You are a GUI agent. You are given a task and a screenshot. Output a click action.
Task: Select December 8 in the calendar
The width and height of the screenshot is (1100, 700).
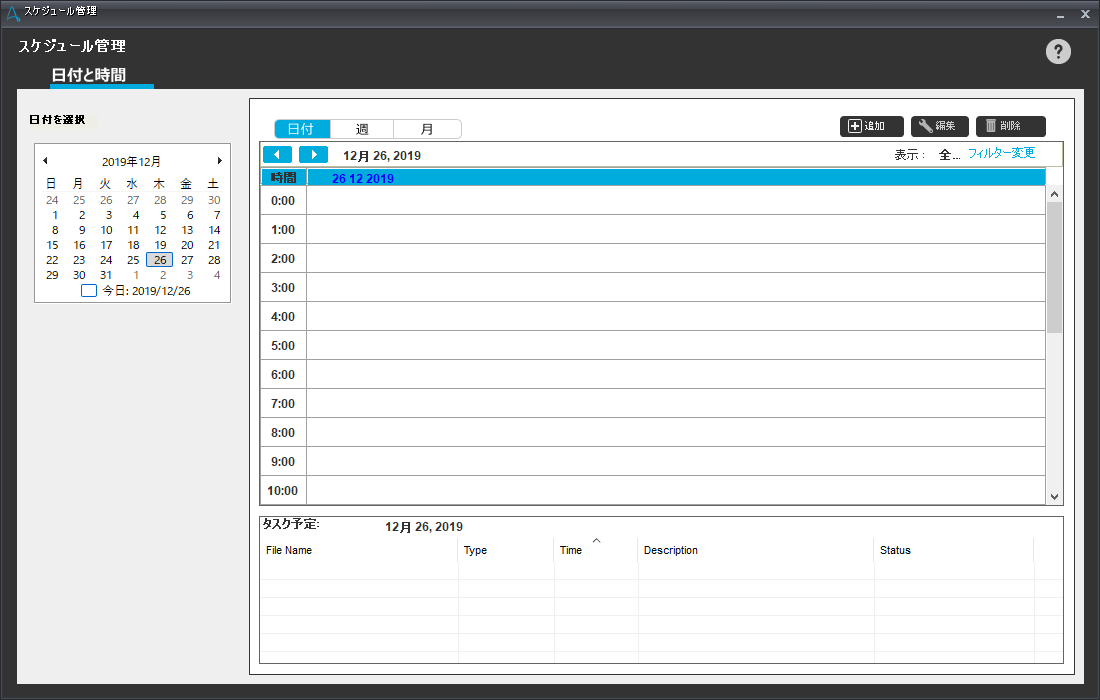55,230
